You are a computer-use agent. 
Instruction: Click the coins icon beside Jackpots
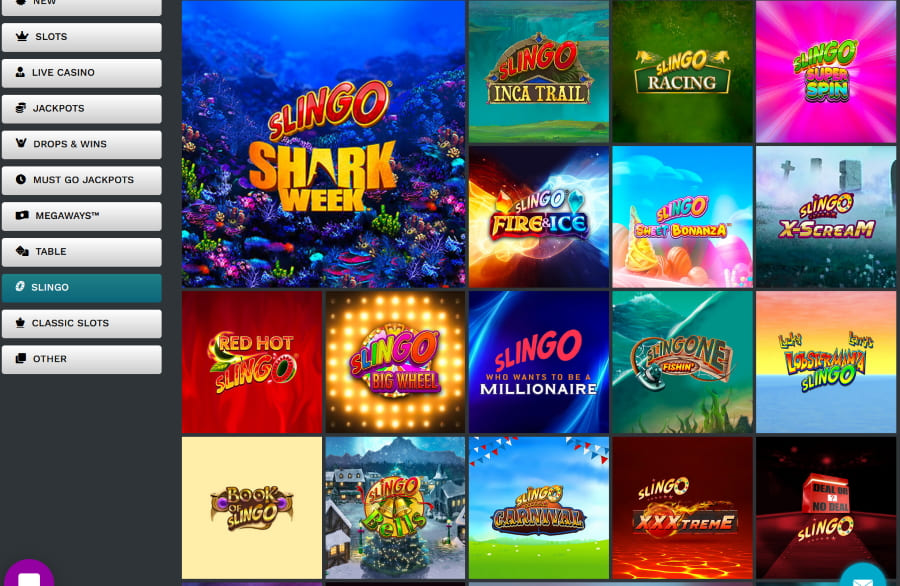click(x=21, y=108)
